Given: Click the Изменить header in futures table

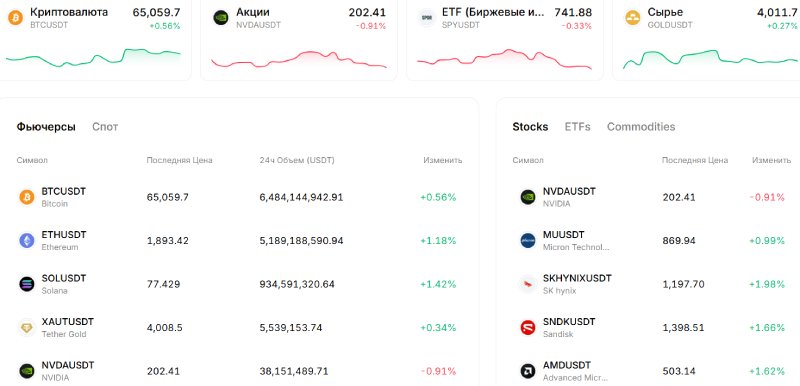Looking at the screenshot, I should [442, 160].
